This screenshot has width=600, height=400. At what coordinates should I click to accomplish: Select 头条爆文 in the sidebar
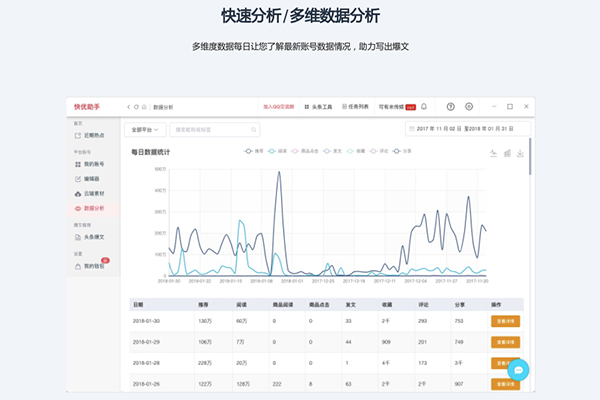pyautogui.click(x=92, y=237)
